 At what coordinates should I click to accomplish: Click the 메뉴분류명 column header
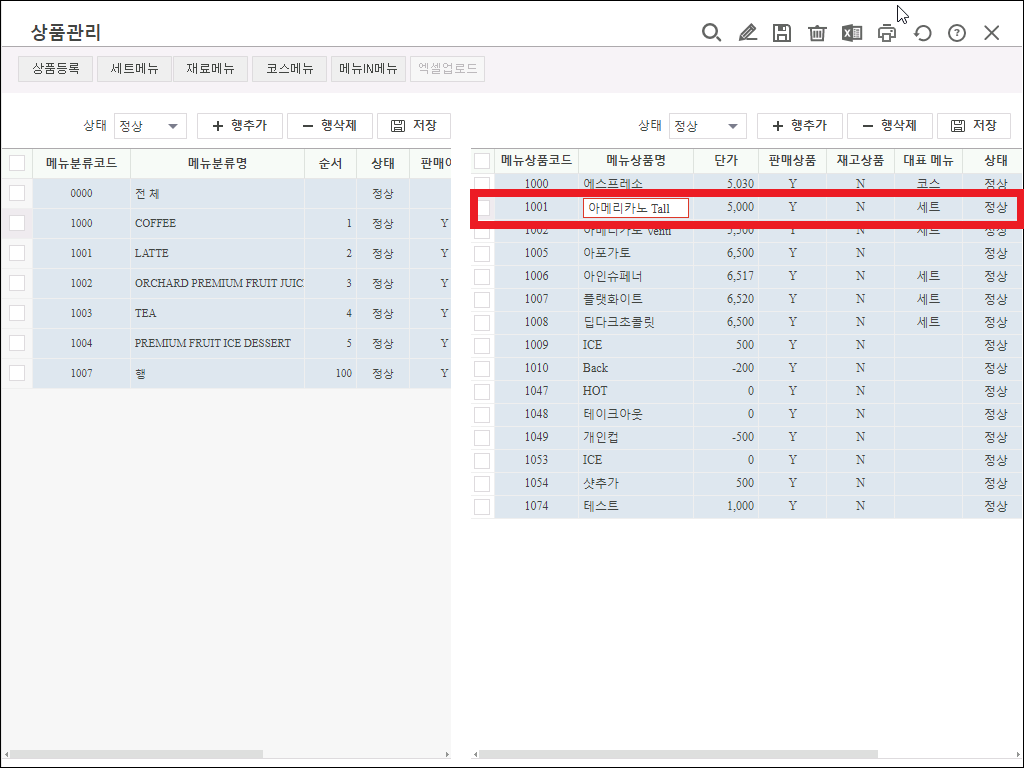217,163
